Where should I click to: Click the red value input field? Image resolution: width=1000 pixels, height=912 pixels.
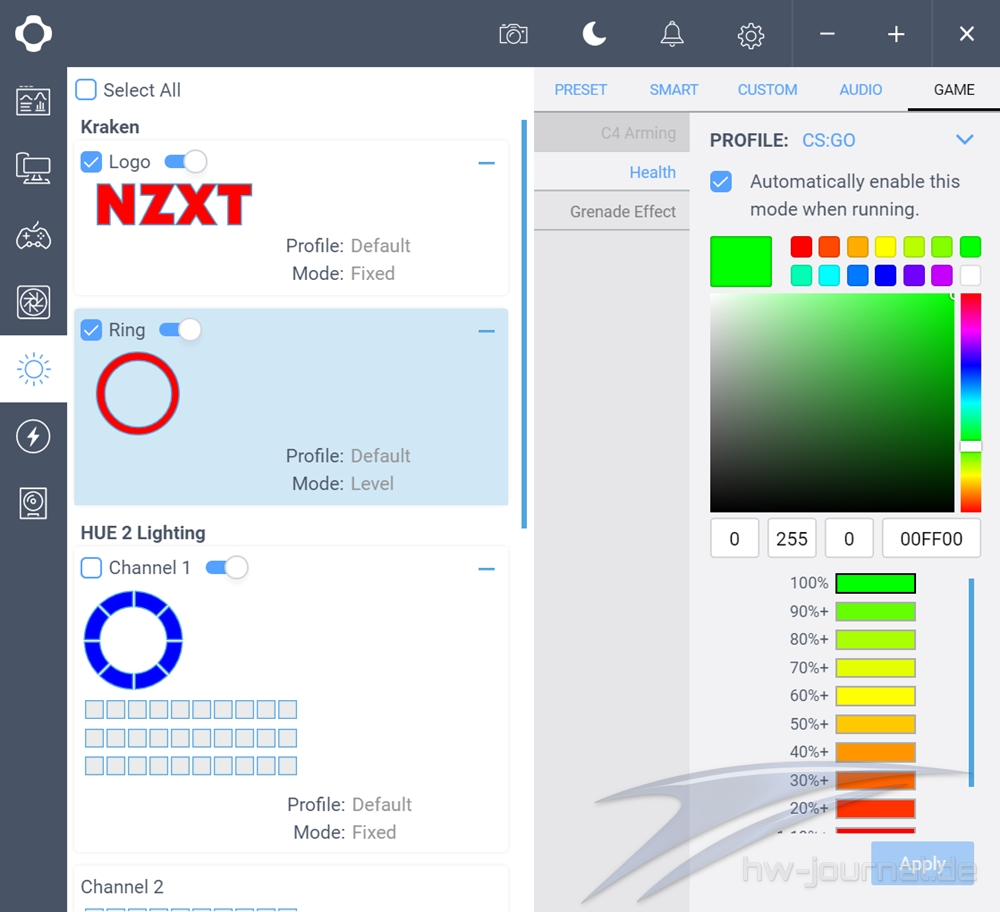[x=734, y=538]
